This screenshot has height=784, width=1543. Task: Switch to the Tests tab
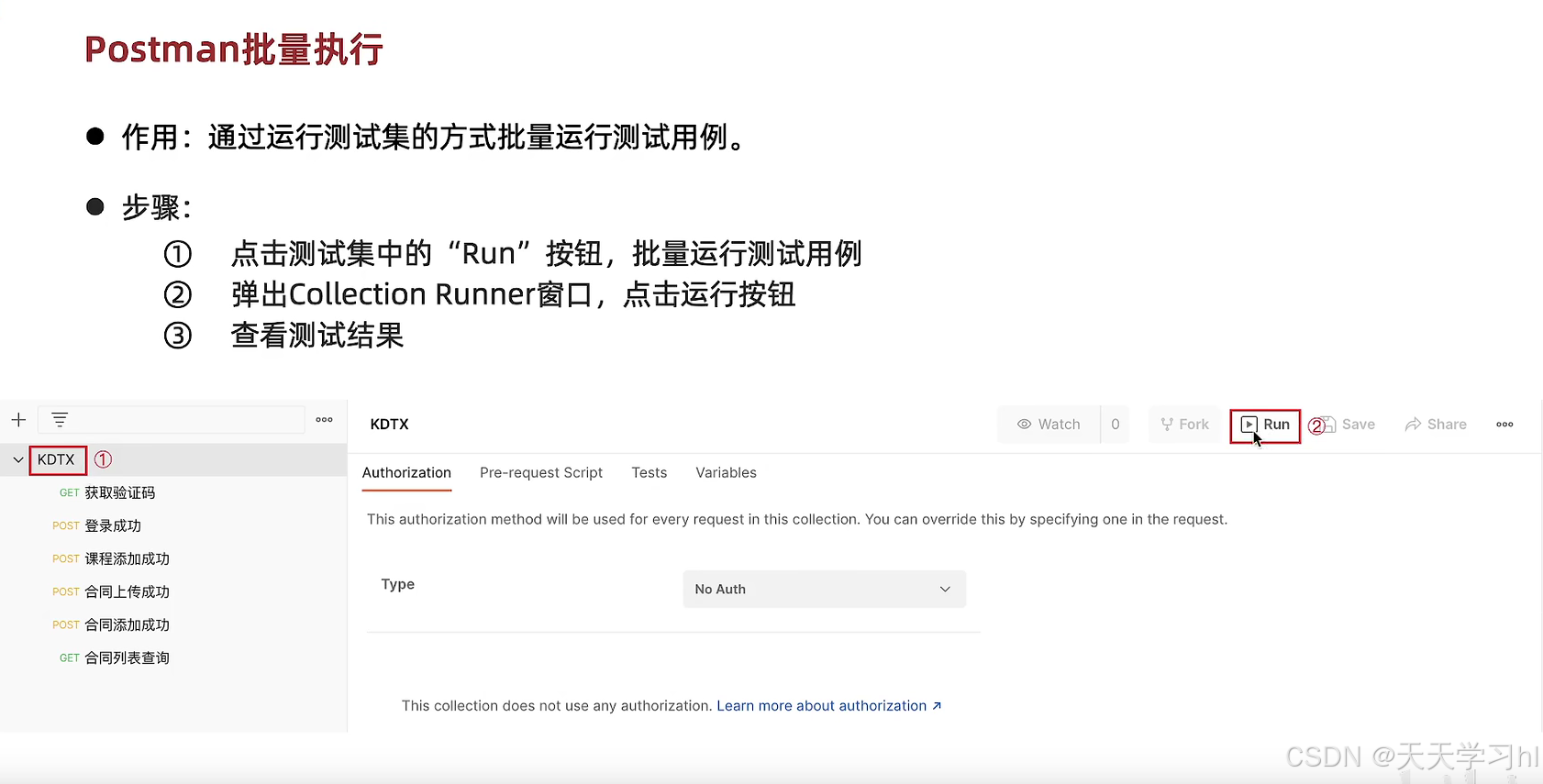click(649, 473)
